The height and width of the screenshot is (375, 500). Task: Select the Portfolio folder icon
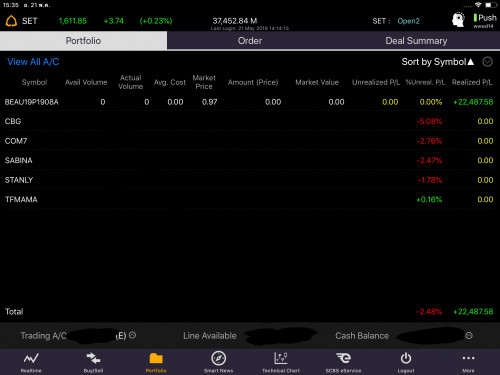point(156,362)
